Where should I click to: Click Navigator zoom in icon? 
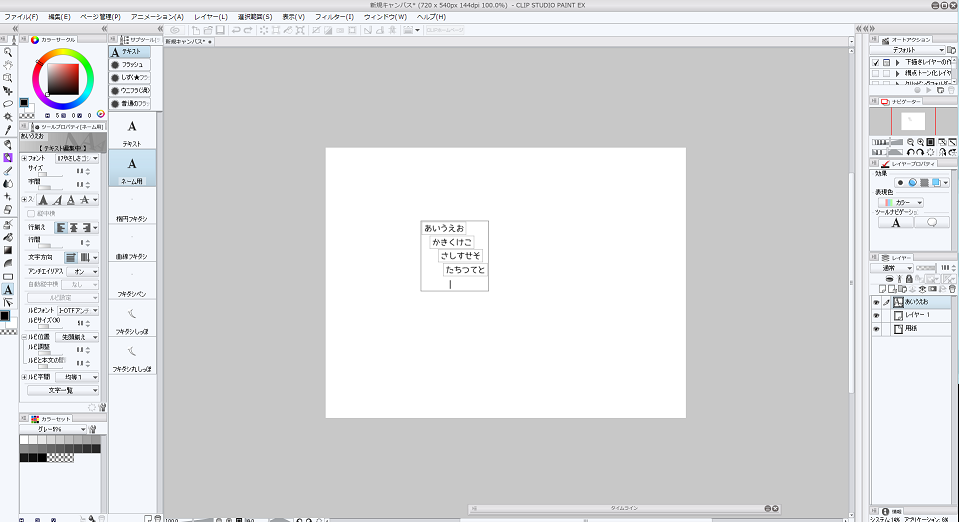click(920, 142)
